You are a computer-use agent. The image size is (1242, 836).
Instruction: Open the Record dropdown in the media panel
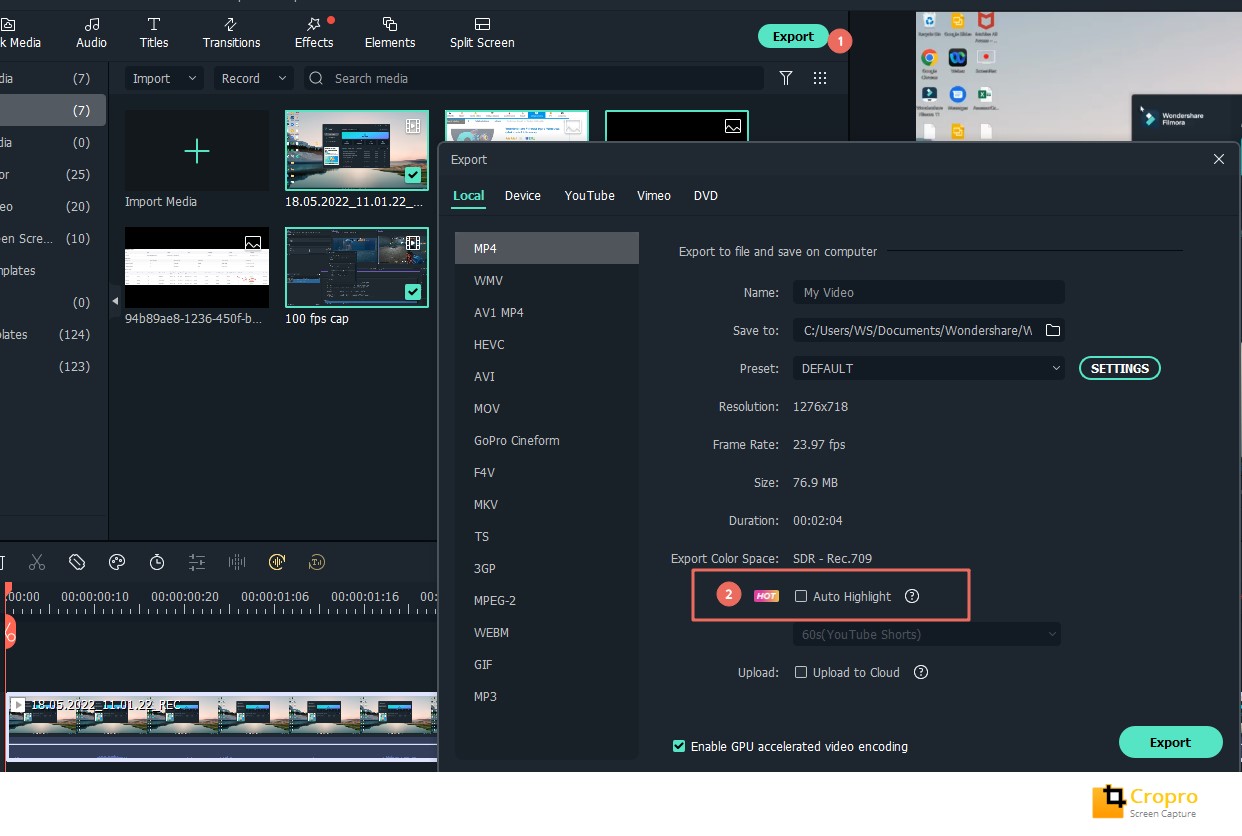tap(253, 78)
